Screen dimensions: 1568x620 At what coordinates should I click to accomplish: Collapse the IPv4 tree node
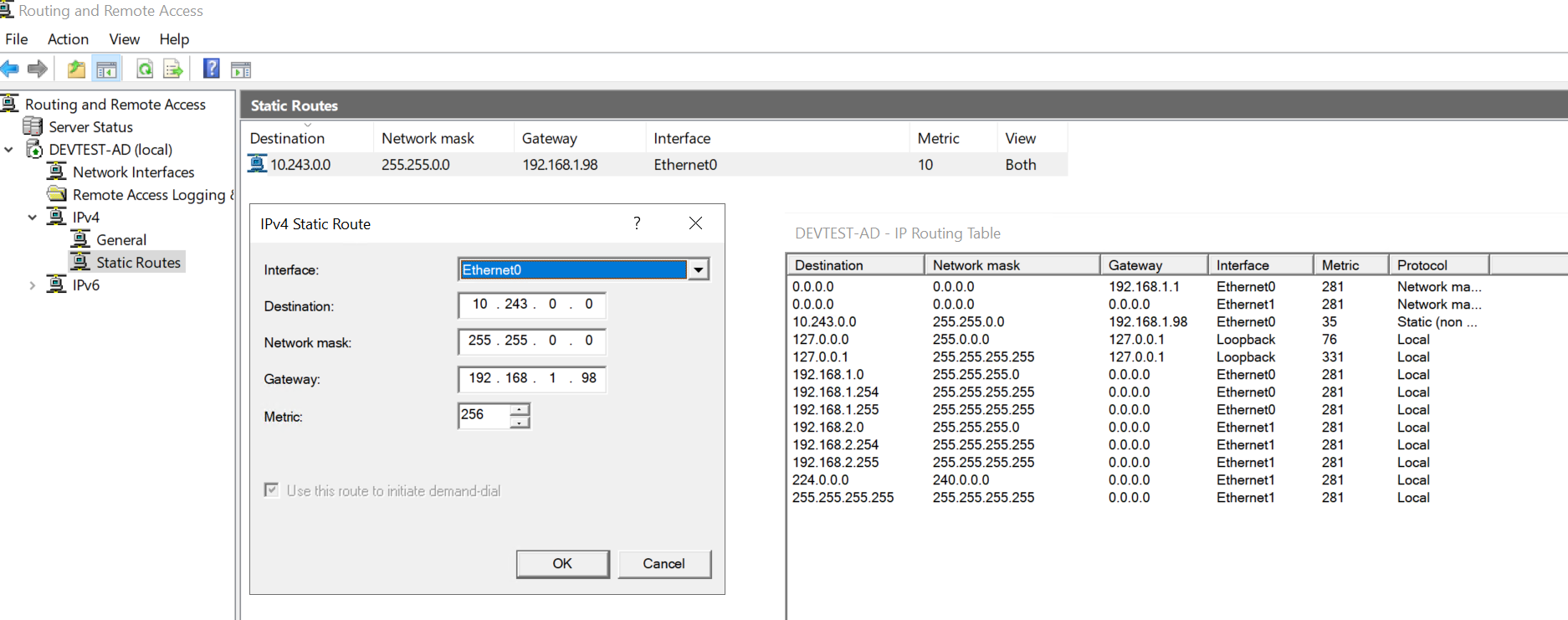pyautogui.click(x=33, y=218)
